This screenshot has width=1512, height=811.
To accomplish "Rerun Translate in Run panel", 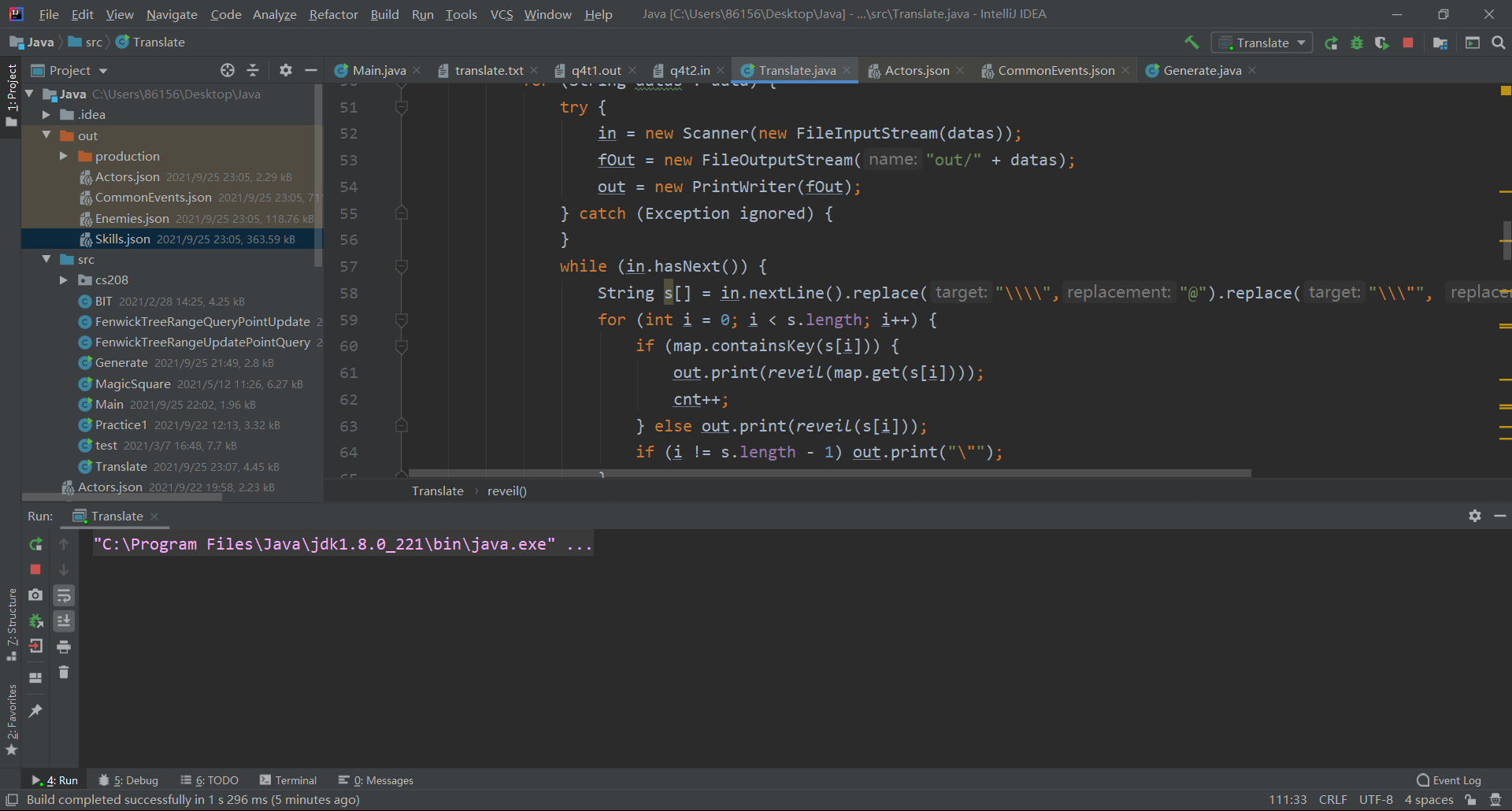I will pos(35,544).
